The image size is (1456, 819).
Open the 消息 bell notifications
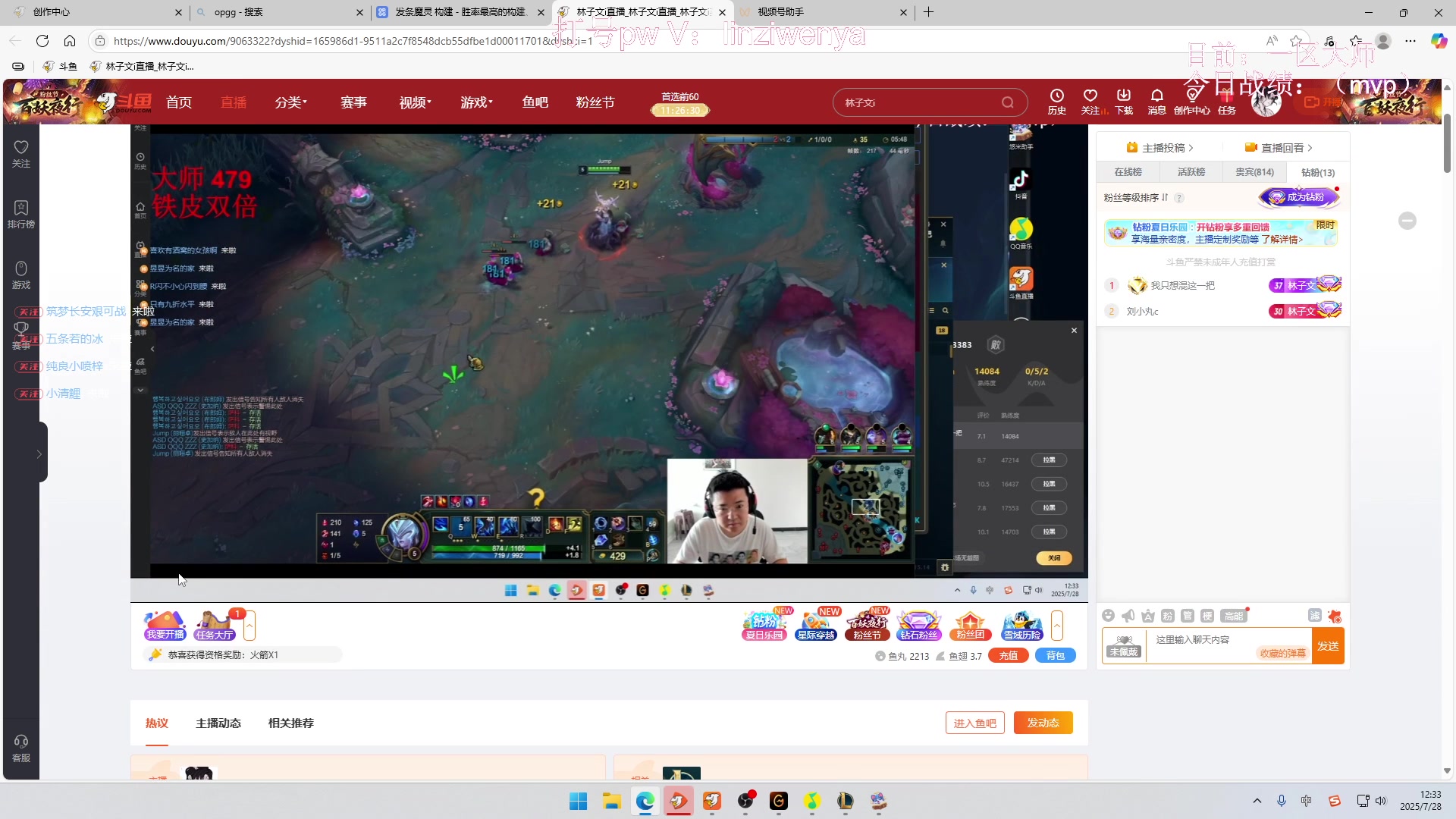pyautogui.click(x=1156, y=101)
